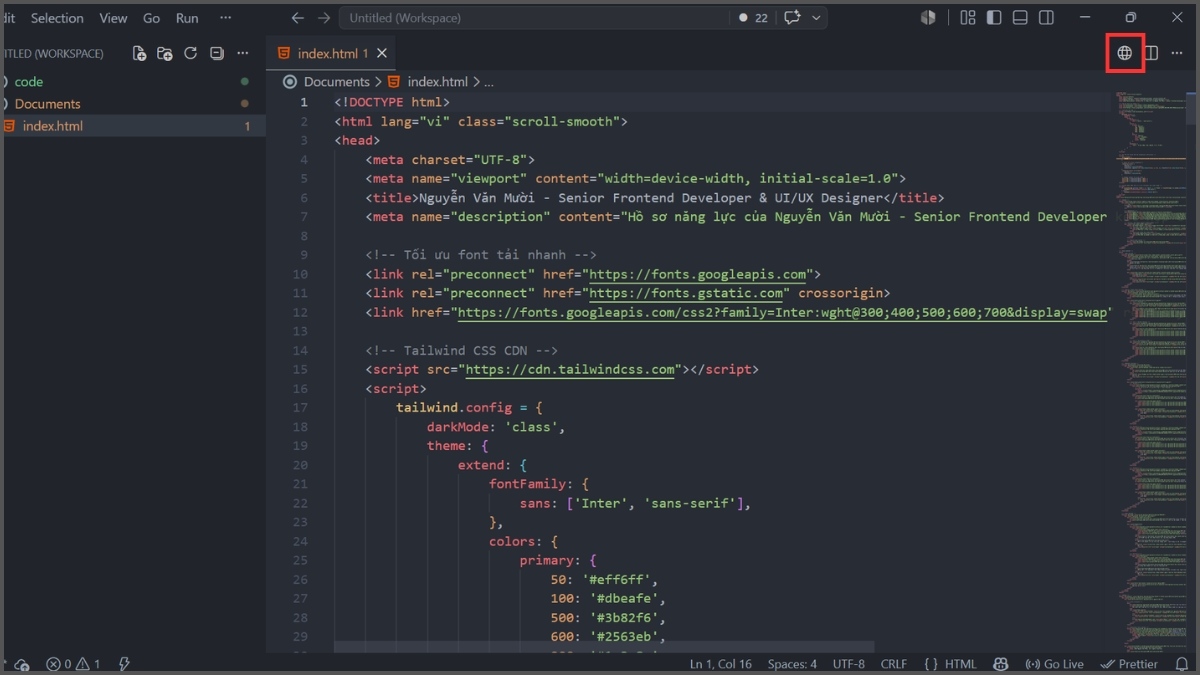Click the New Folder icon in explorer

[x=165, y=53]
